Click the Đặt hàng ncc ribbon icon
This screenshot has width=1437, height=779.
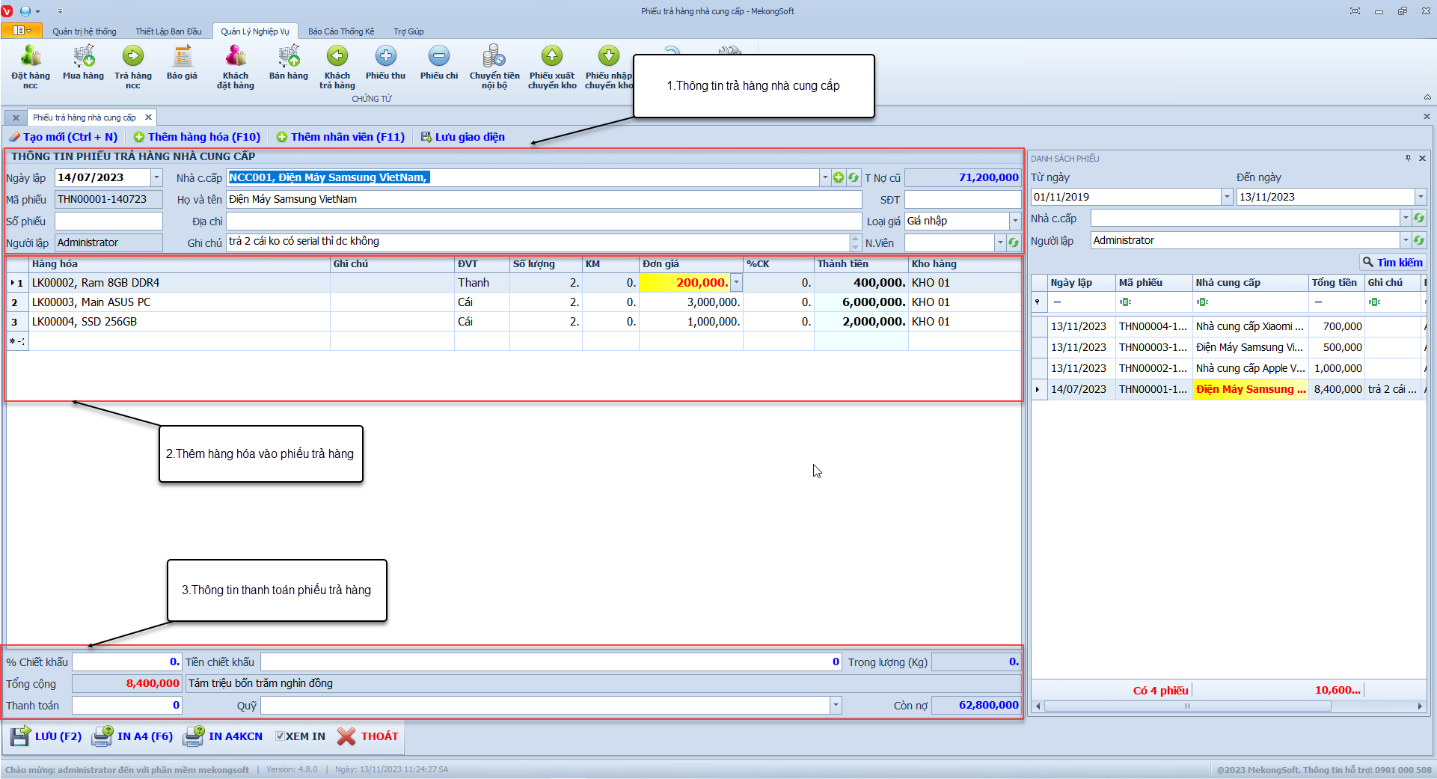pos(30,66)
